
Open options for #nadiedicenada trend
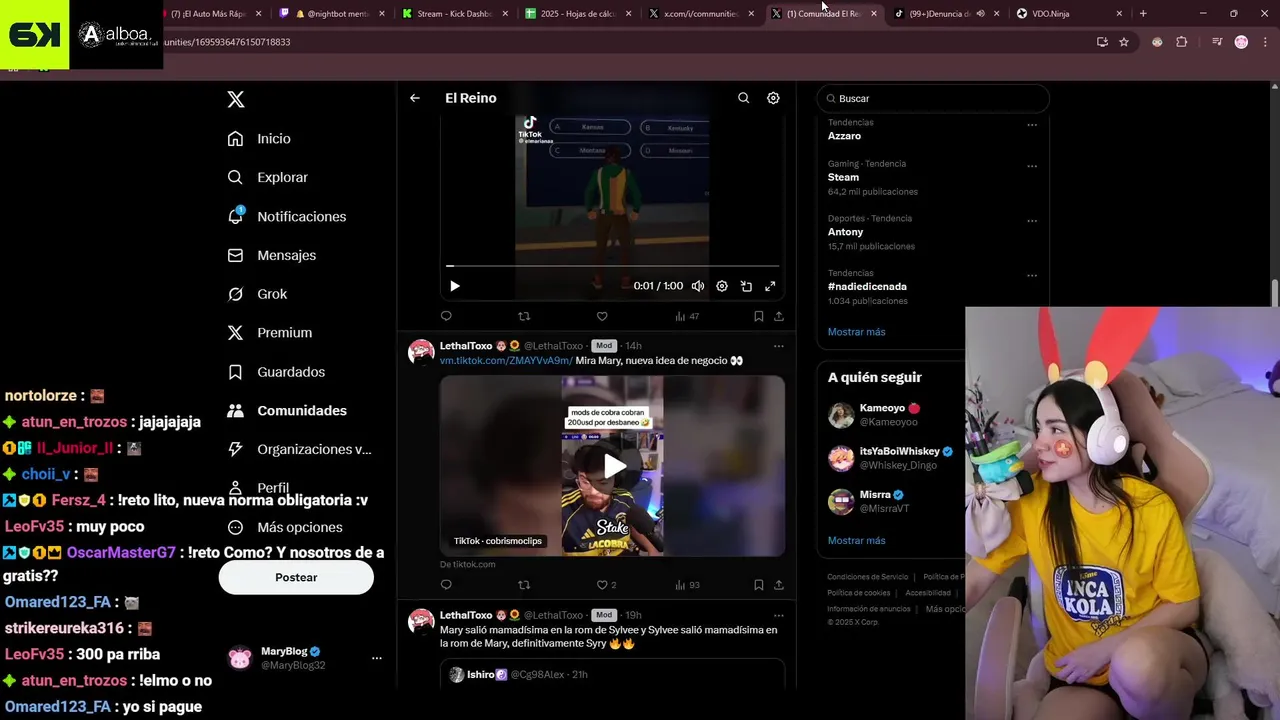pyautogui.click(x=1032, y=276)
